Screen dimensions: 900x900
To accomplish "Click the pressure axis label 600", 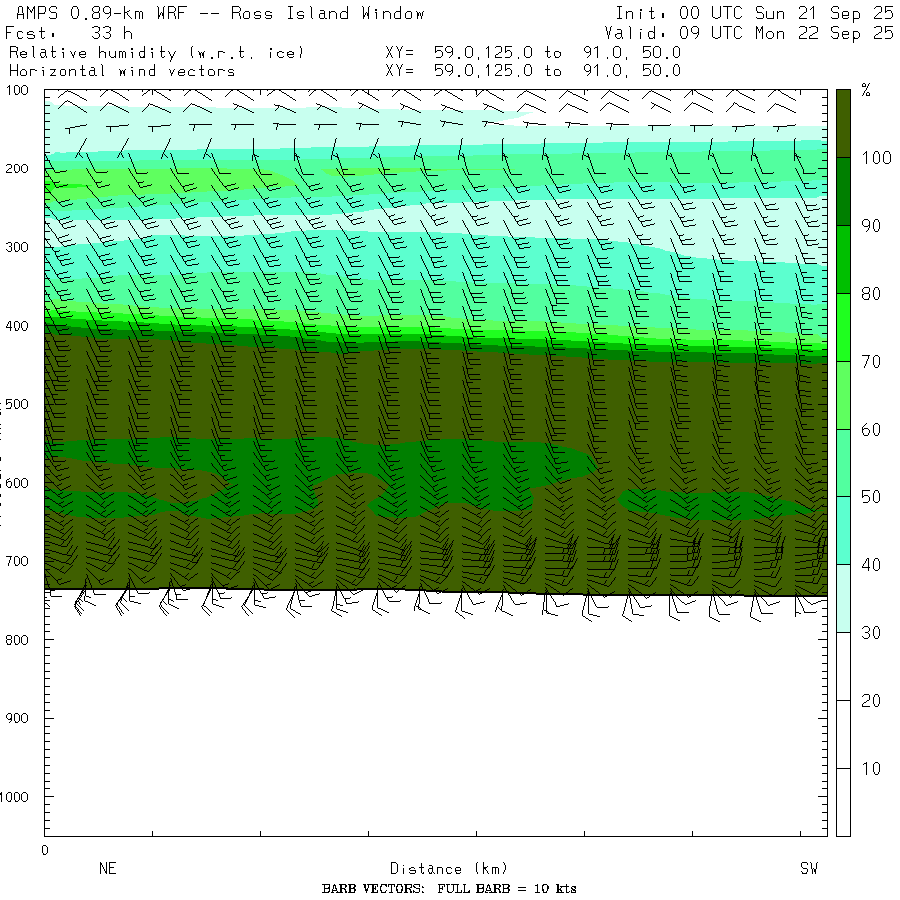I will (17, 483).
